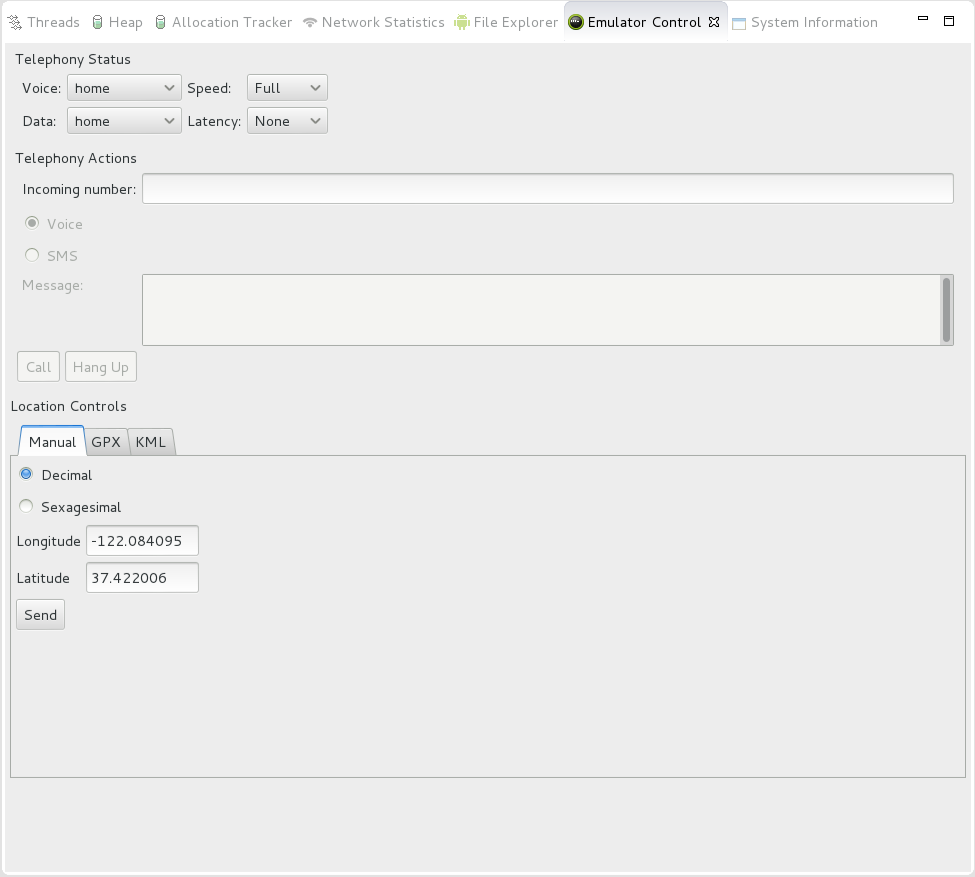Maximize the view panel
Viewport: 975px width, 877px height.
coord(949,21)
